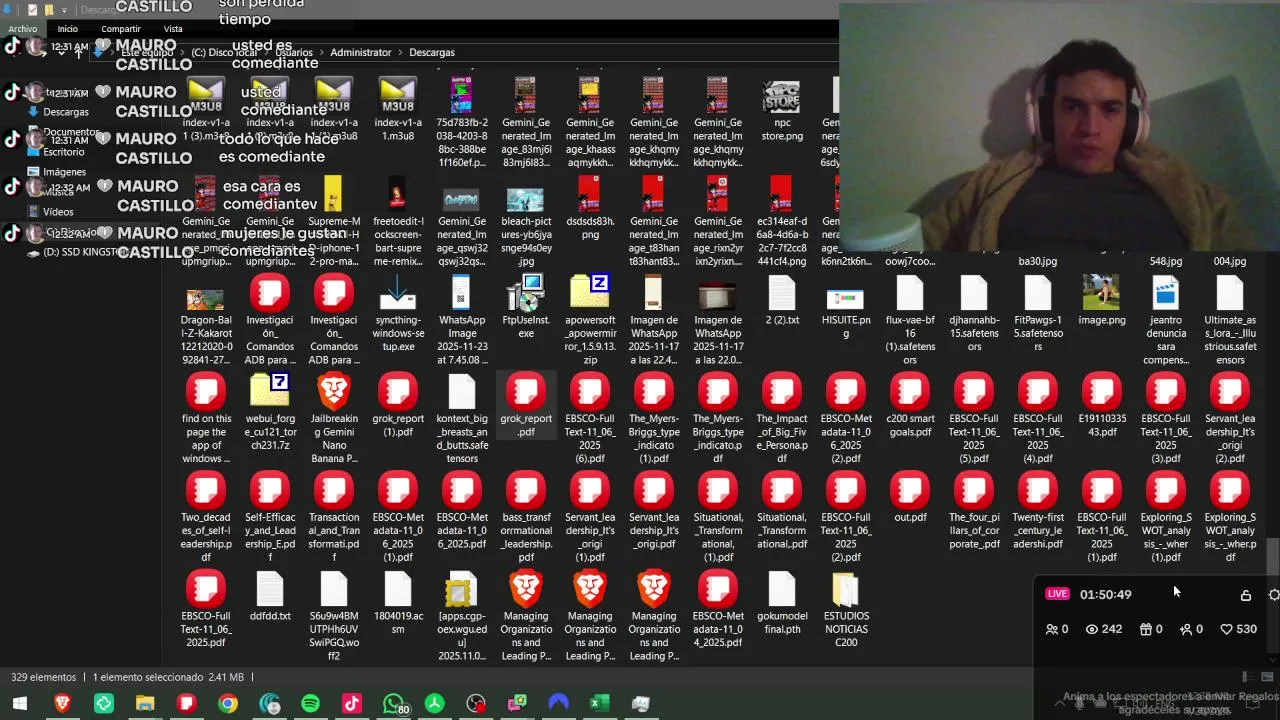This screenshot has height=720, width=1280.
Task: Click the settings gear in the LIVE widget
Action: 1273,595
